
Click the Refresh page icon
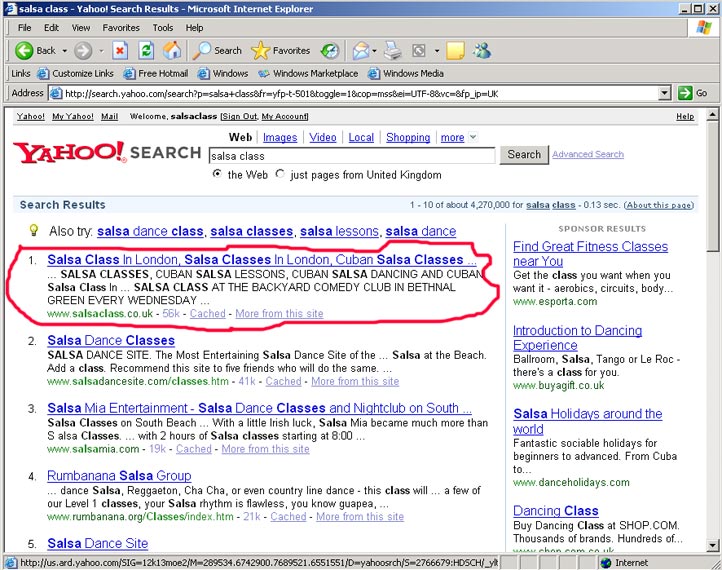(146, 50)
